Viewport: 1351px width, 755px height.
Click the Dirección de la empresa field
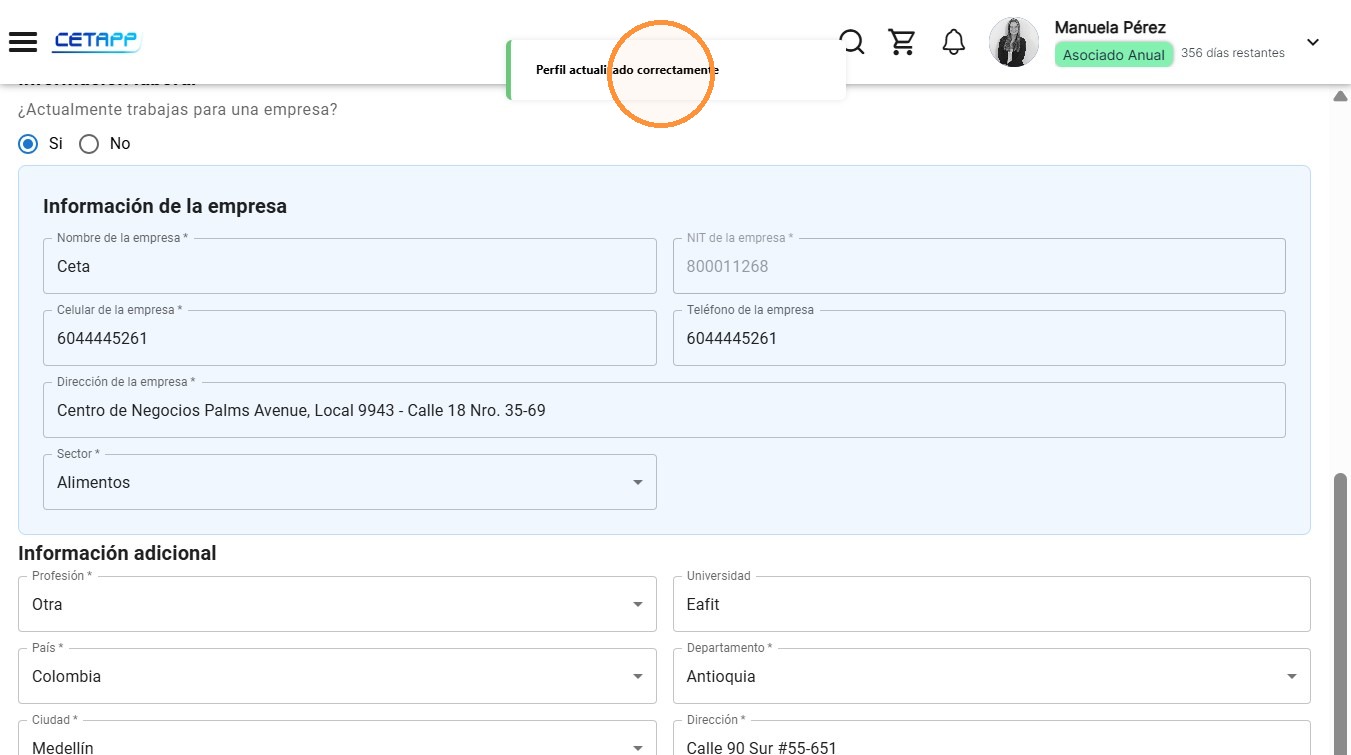click(x=664, y=410)
